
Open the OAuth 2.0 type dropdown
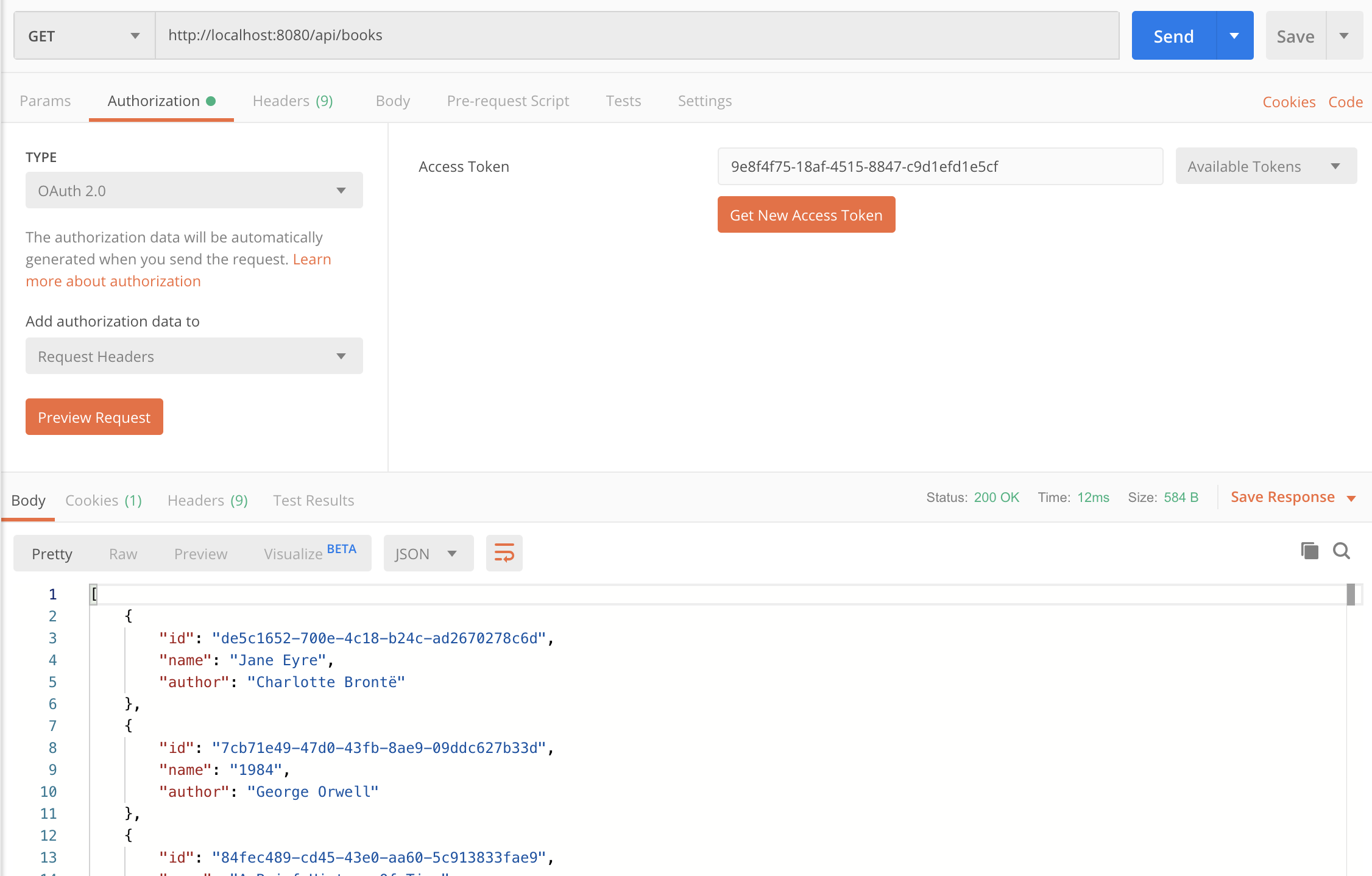[x=194, y=191]
